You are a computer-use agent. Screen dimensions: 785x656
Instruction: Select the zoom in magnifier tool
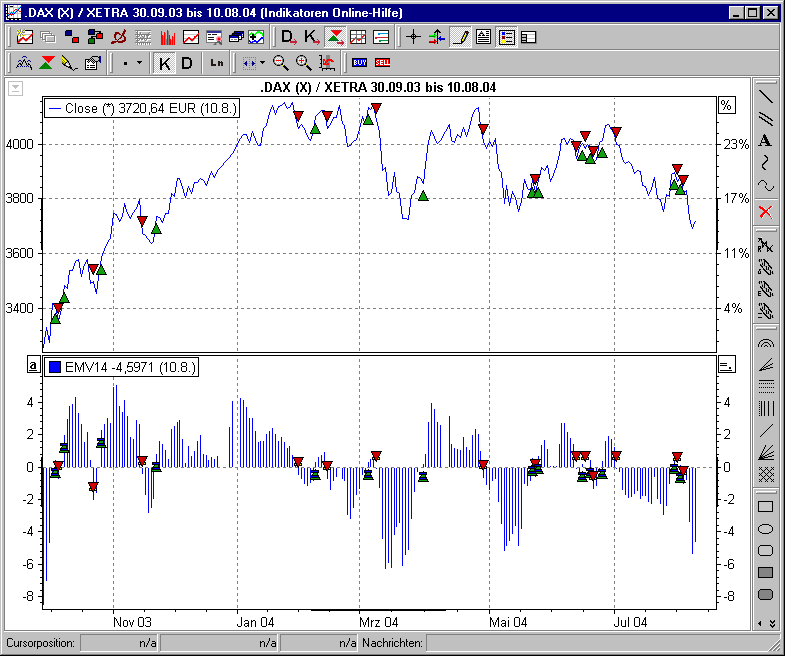[x=303, y=63]
